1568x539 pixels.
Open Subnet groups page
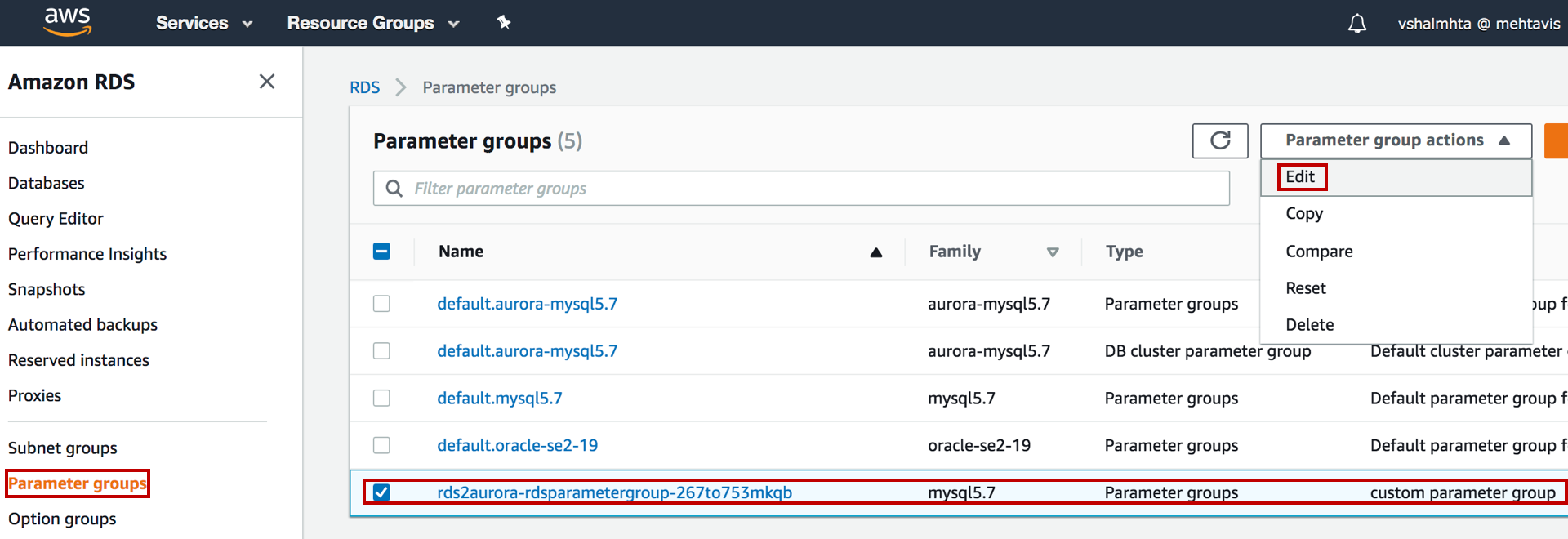click(x=63, y=448)
